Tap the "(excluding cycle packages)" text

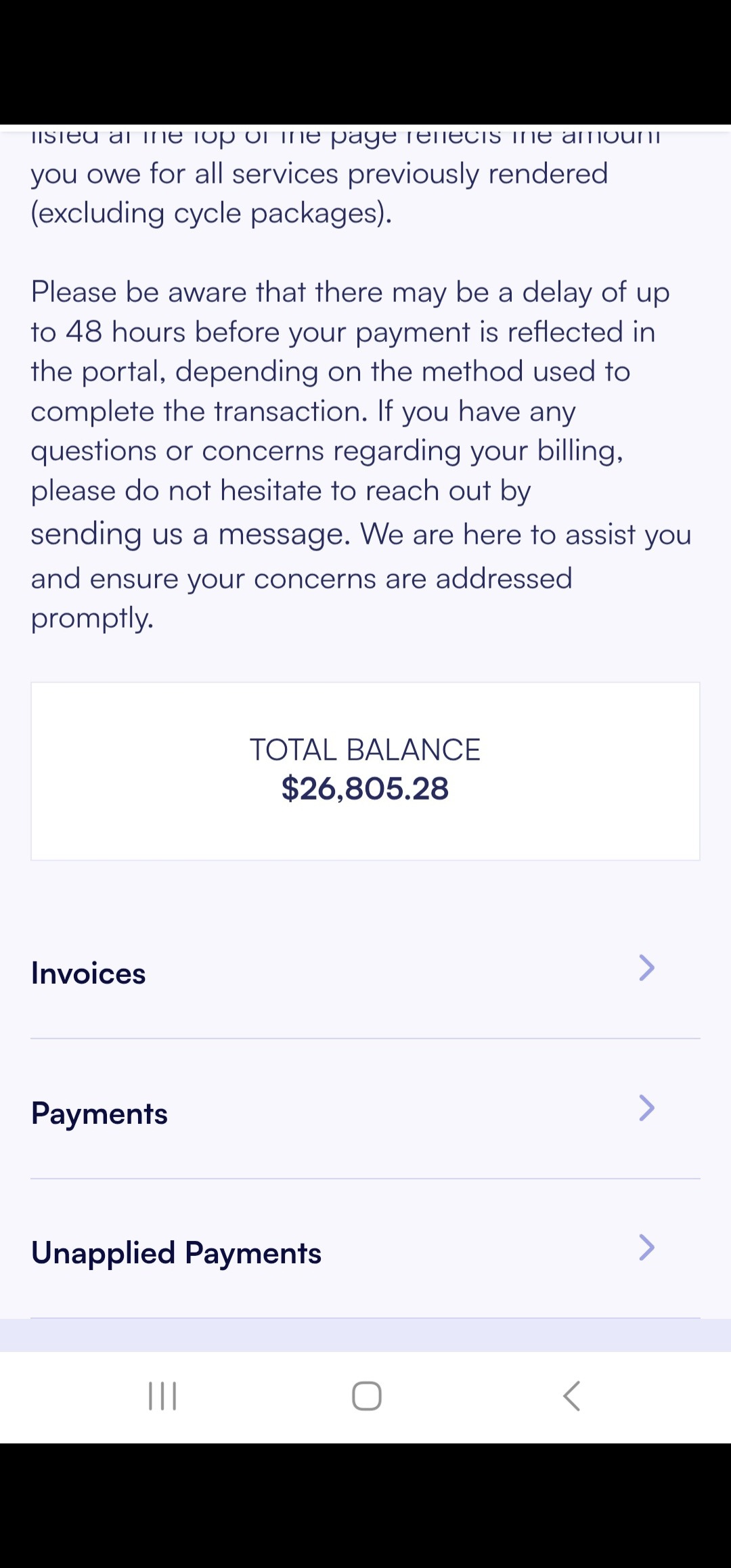[211, 213]
